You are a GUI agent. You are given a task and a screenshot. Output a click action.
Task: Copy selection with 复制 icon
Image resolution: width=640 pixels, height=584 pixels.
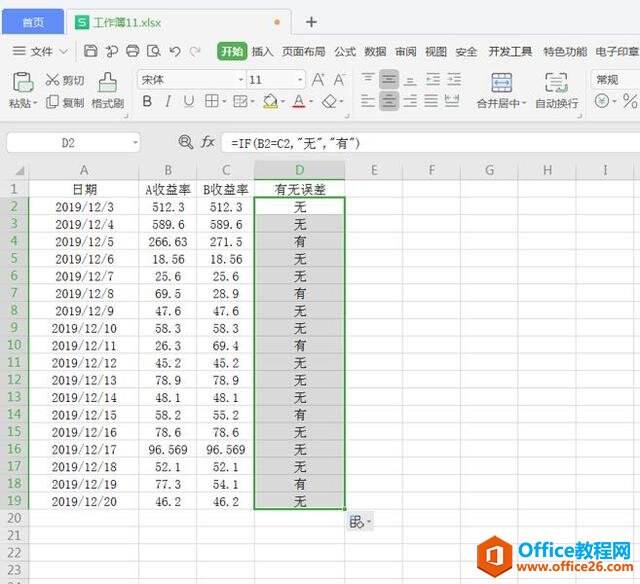point(52,102)
